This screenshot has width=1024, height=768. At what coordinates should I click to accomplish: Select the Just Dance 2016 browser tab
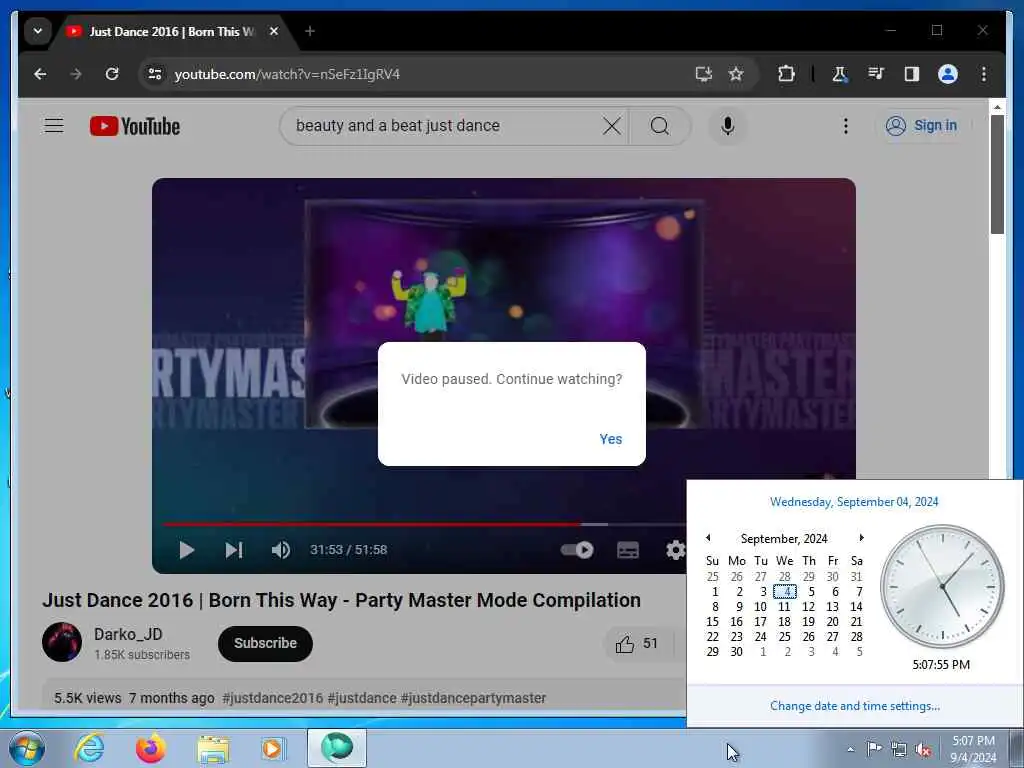tap(171, 31)
